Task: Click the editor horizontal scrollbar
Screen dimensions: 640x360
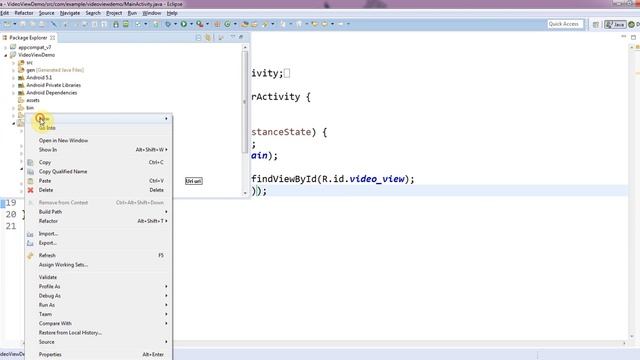Action: point(400,343)
